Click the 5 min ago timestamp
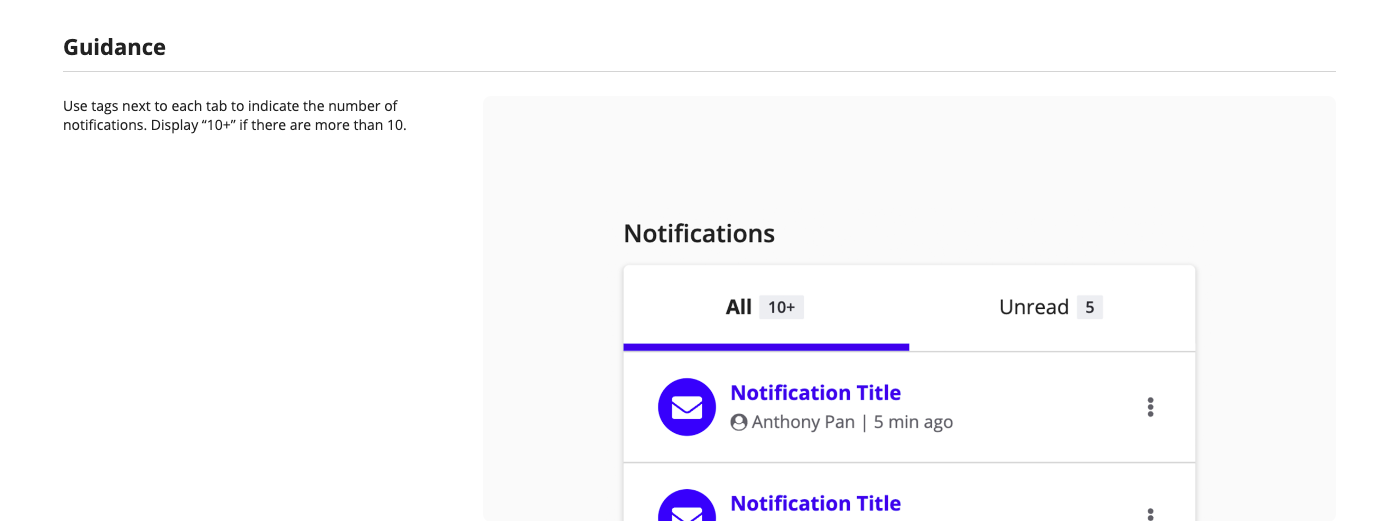The width and height of the screenshot is (1398, 521). click(x=913, y=422)
